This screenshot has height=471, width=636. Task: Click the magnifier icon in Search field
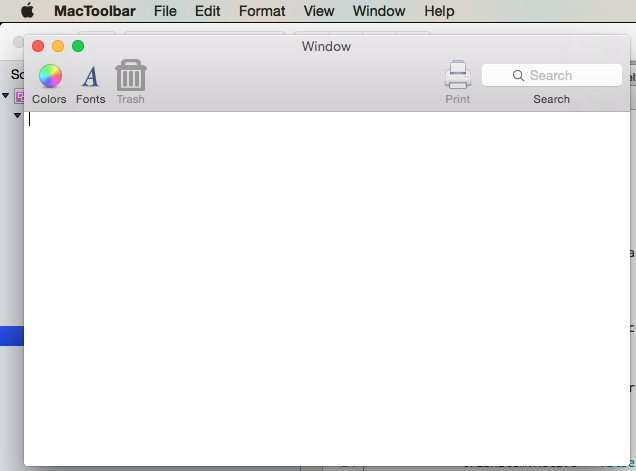[x=518, y=75]
